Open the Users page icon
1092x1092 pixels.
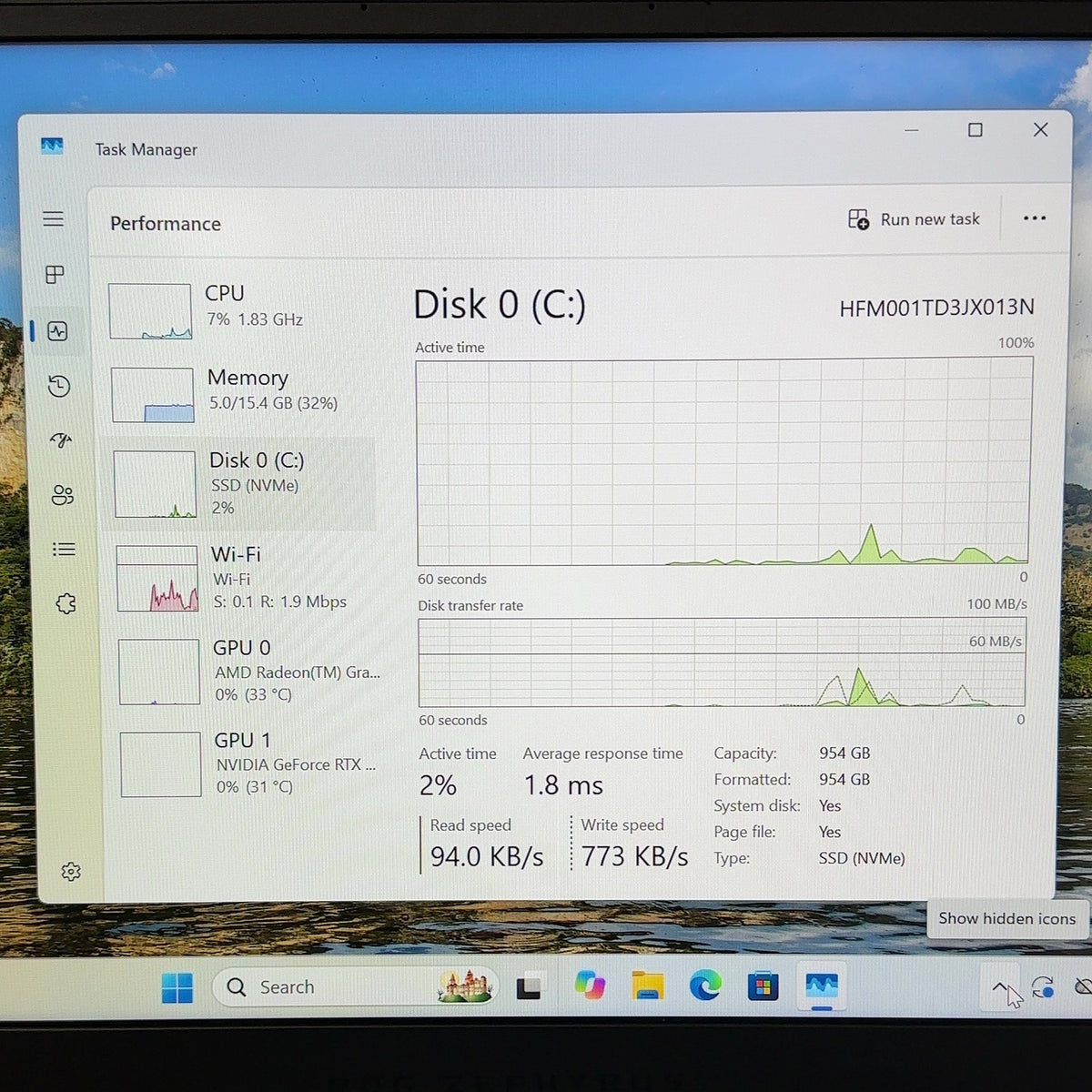63,495
